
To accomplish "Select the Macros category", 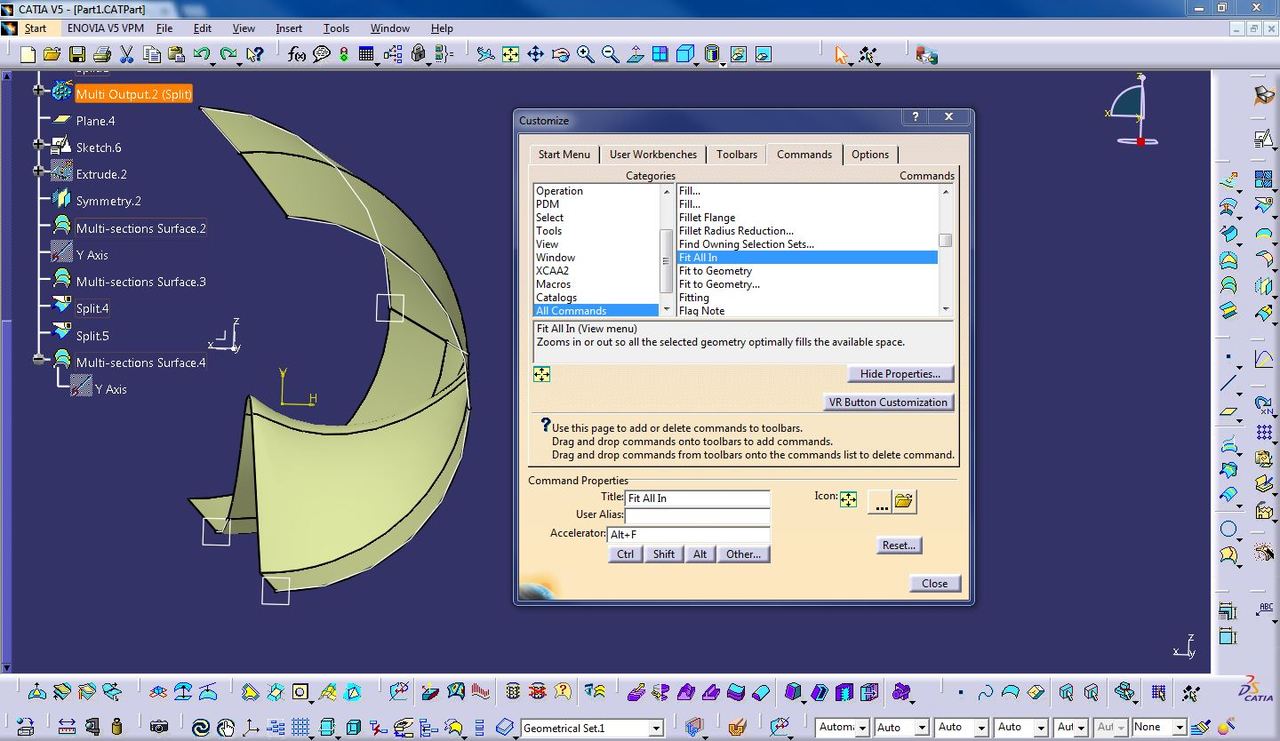I will [x=554, y=284].
